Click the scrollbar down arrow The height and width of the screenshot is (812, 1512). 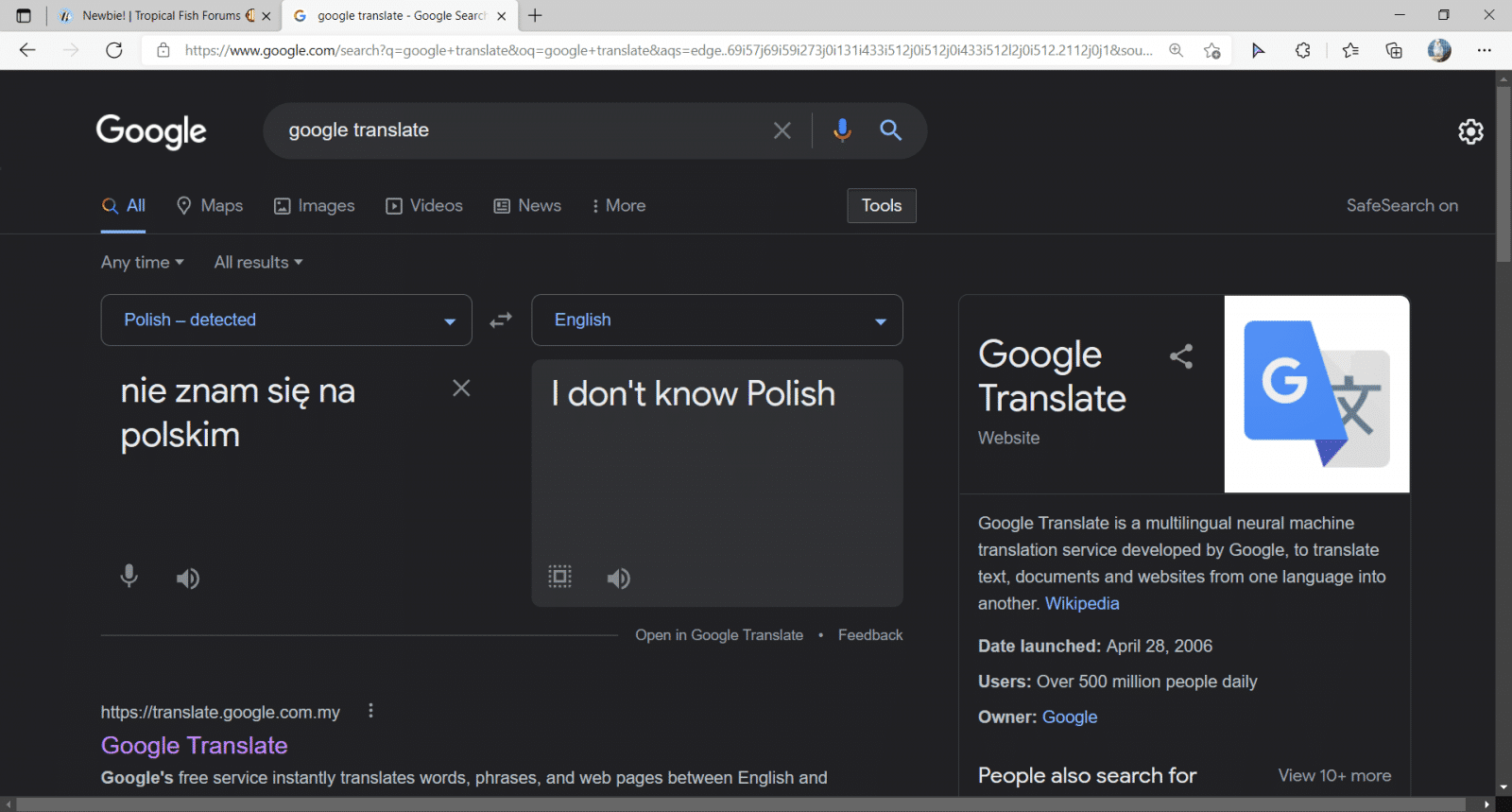pos(1503,786)
